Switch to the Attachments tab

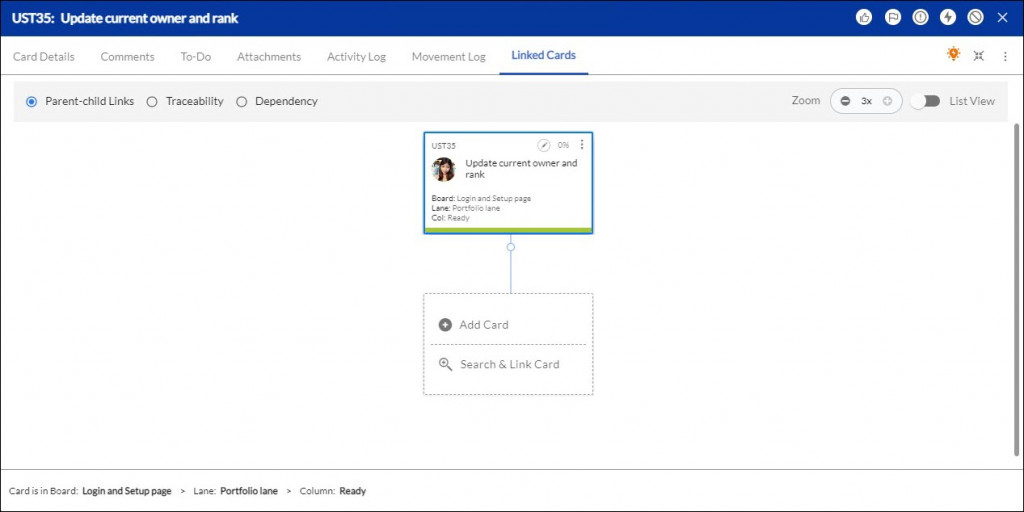(x=269, y=57)
